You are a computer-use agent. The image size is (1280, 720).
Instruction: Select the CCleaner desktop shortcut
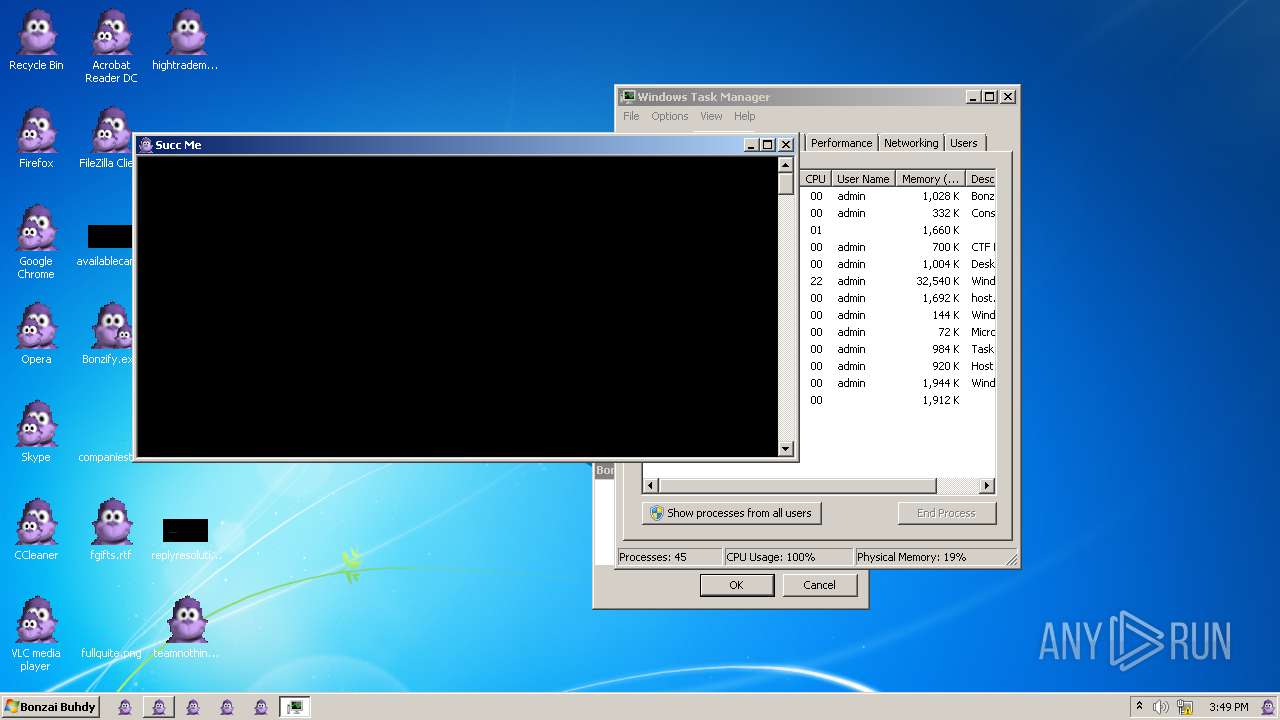(x=36, y=531)
